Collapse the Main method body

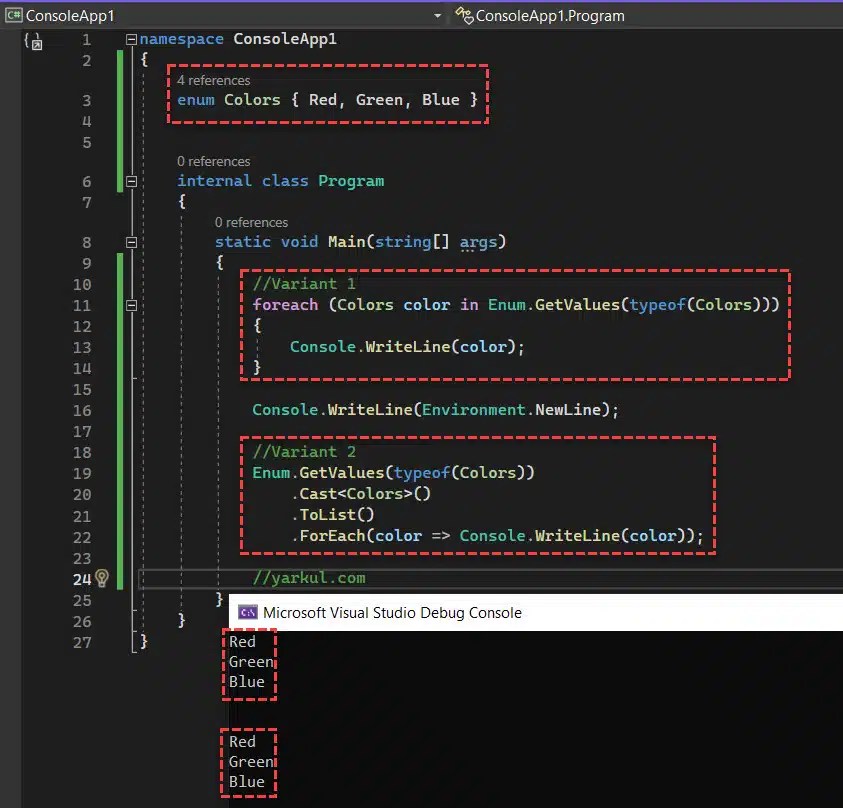[x=131, y=241]
